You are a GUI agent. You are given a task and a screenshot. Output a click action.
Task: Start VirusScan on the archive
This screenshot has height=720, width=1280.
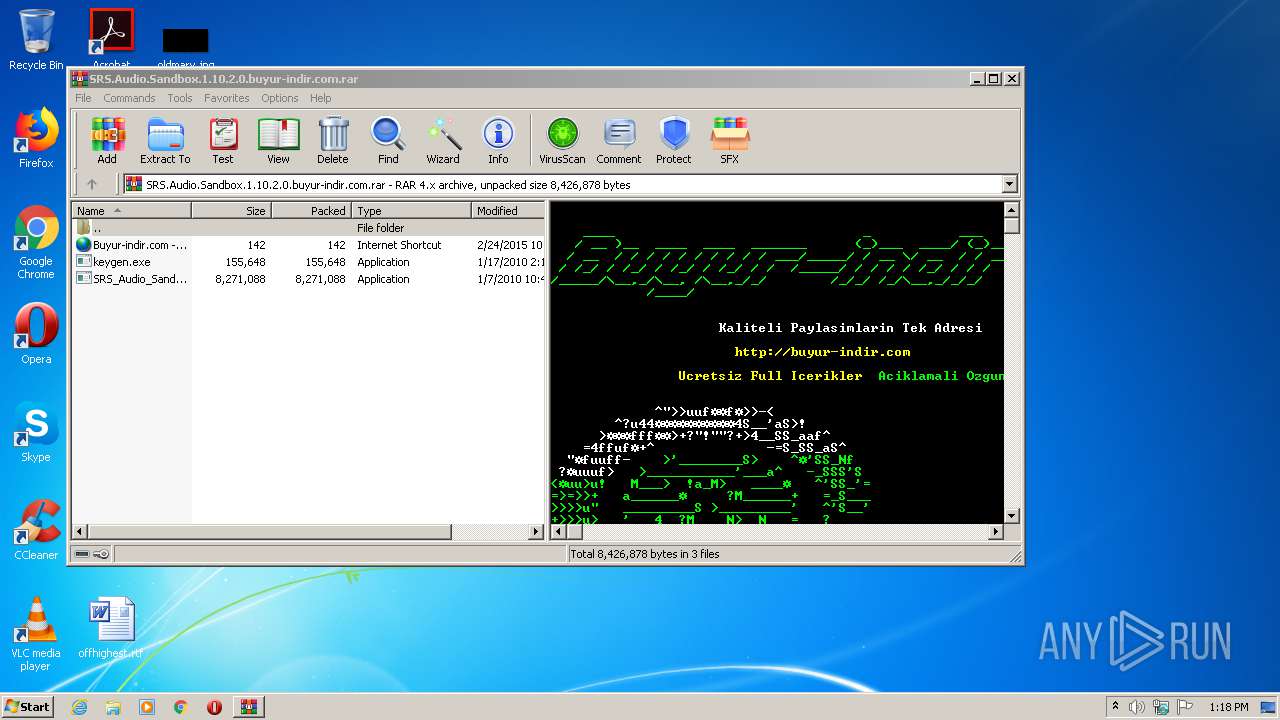pos(562,140)
